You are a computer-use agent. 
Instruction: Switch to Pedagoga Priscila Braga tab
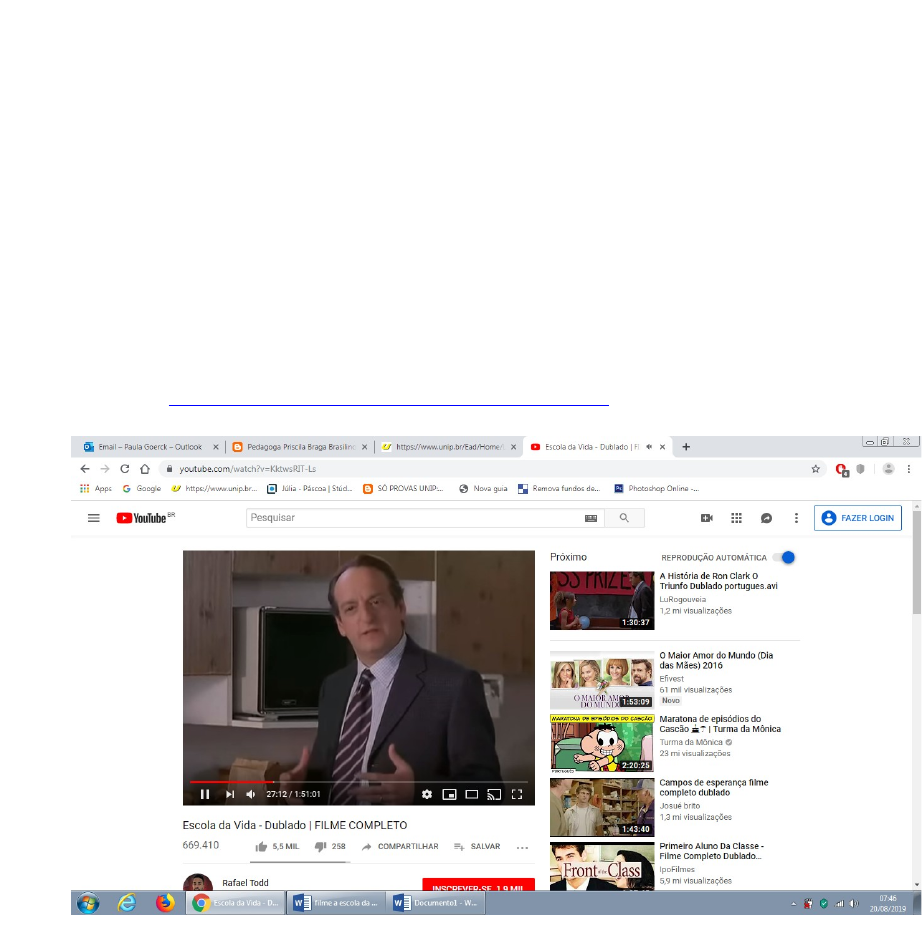click(x=300, y=447)
